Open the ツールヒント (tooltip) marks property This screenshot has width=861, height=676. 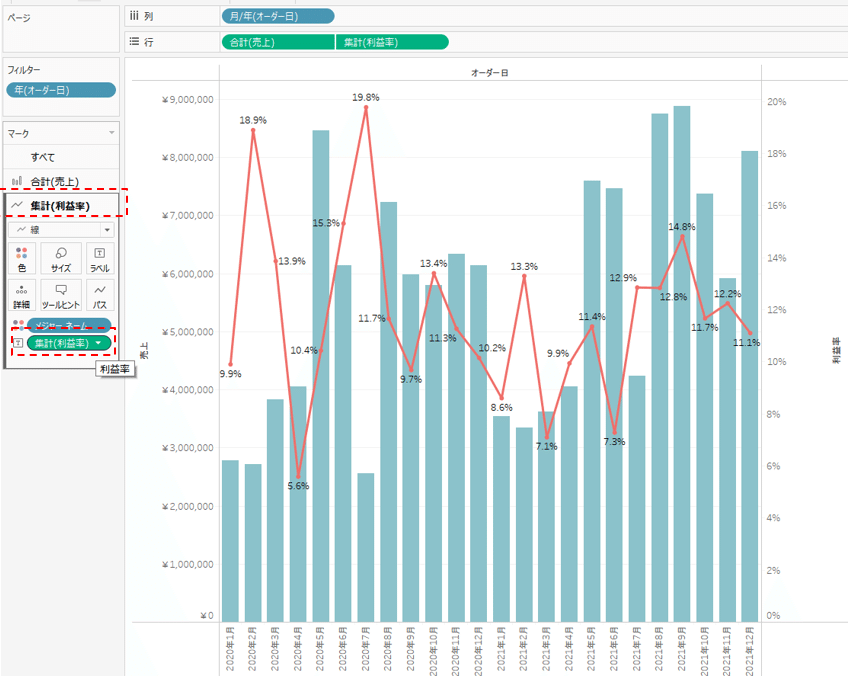[61, 295]
